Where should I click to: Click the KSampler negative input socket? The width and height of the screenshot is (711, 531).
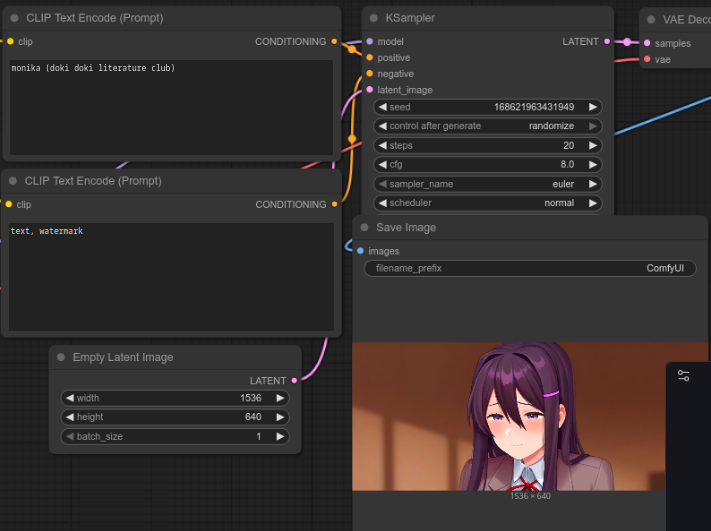(370, 73)
